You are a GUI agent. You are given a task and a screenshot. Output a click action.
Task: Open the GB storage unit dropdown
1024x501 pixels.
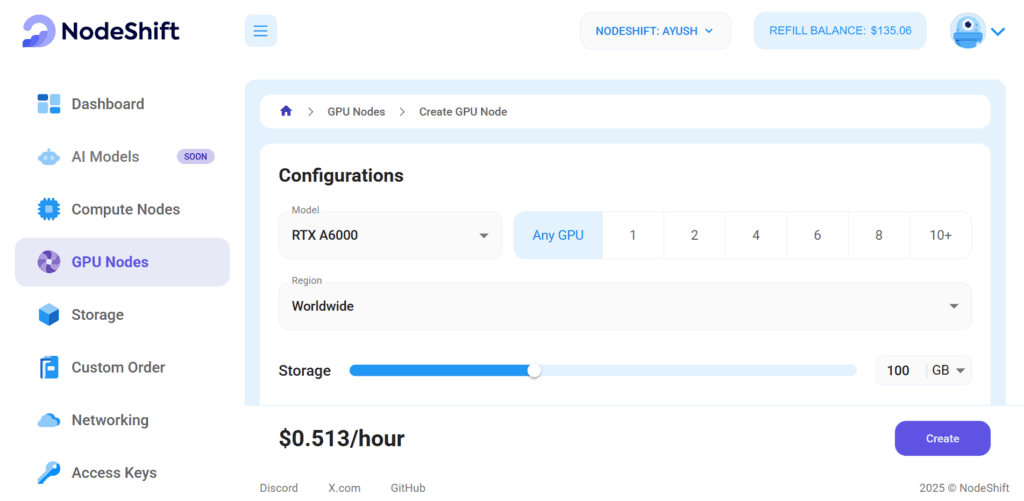pyautogui.click(x=949, y=370)
